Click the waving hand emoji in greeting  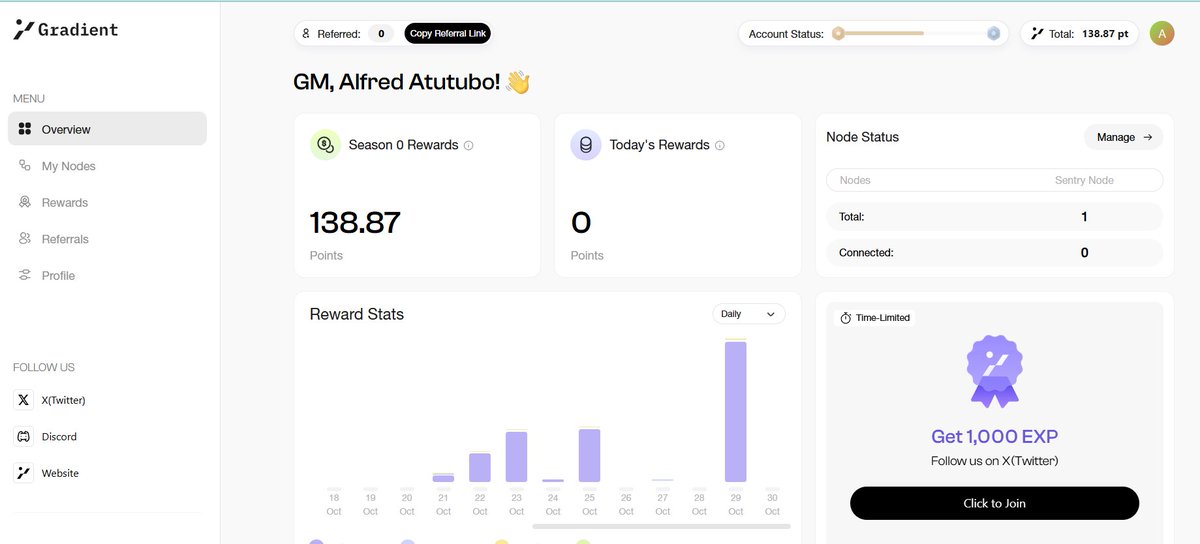click(517, 82)
